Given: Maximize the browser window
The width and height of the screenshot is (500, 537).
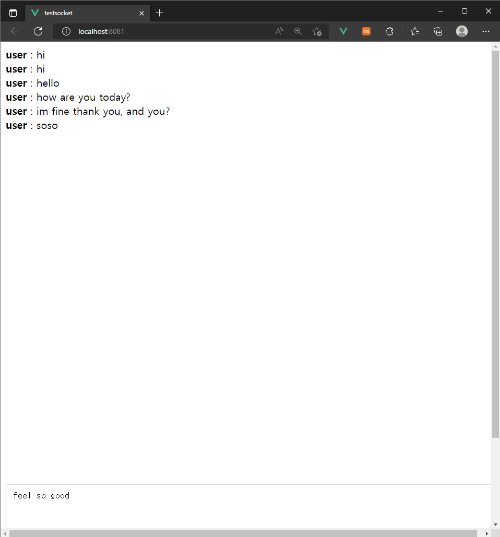Looking at the screenshot, I should pyautogui.click(x=464, y=11).
